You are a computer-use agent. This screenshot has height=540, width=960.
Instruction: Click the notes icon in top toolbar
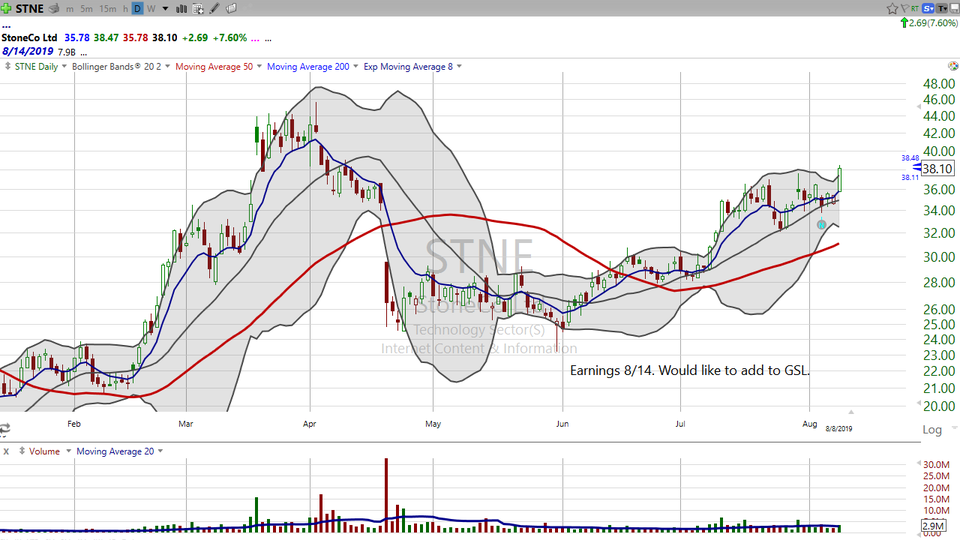click(x=231, y=8)
